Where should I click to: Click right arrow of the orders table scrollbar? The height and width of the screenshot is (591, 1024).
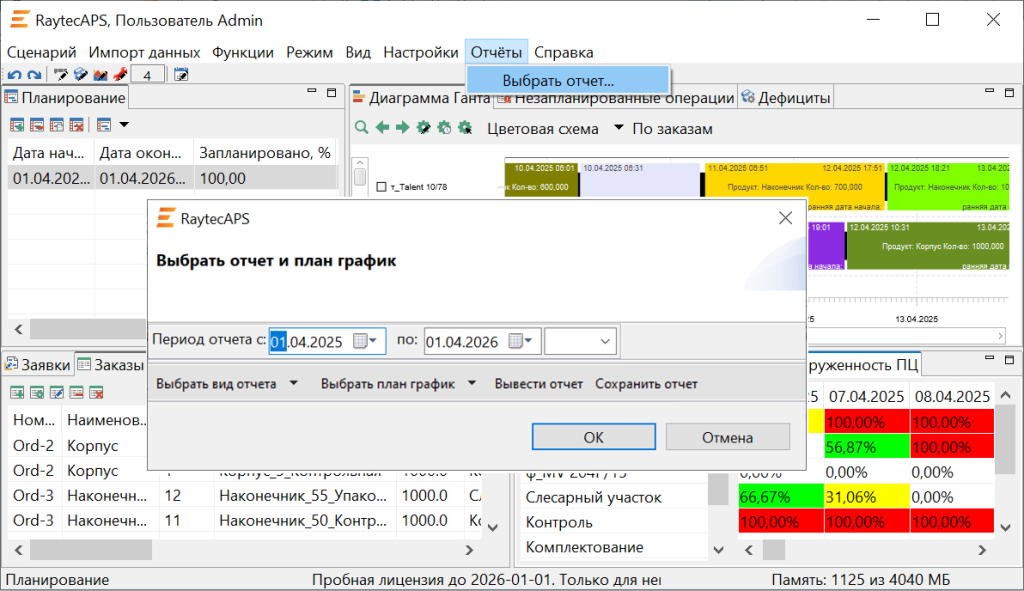[x=469, y=550]
